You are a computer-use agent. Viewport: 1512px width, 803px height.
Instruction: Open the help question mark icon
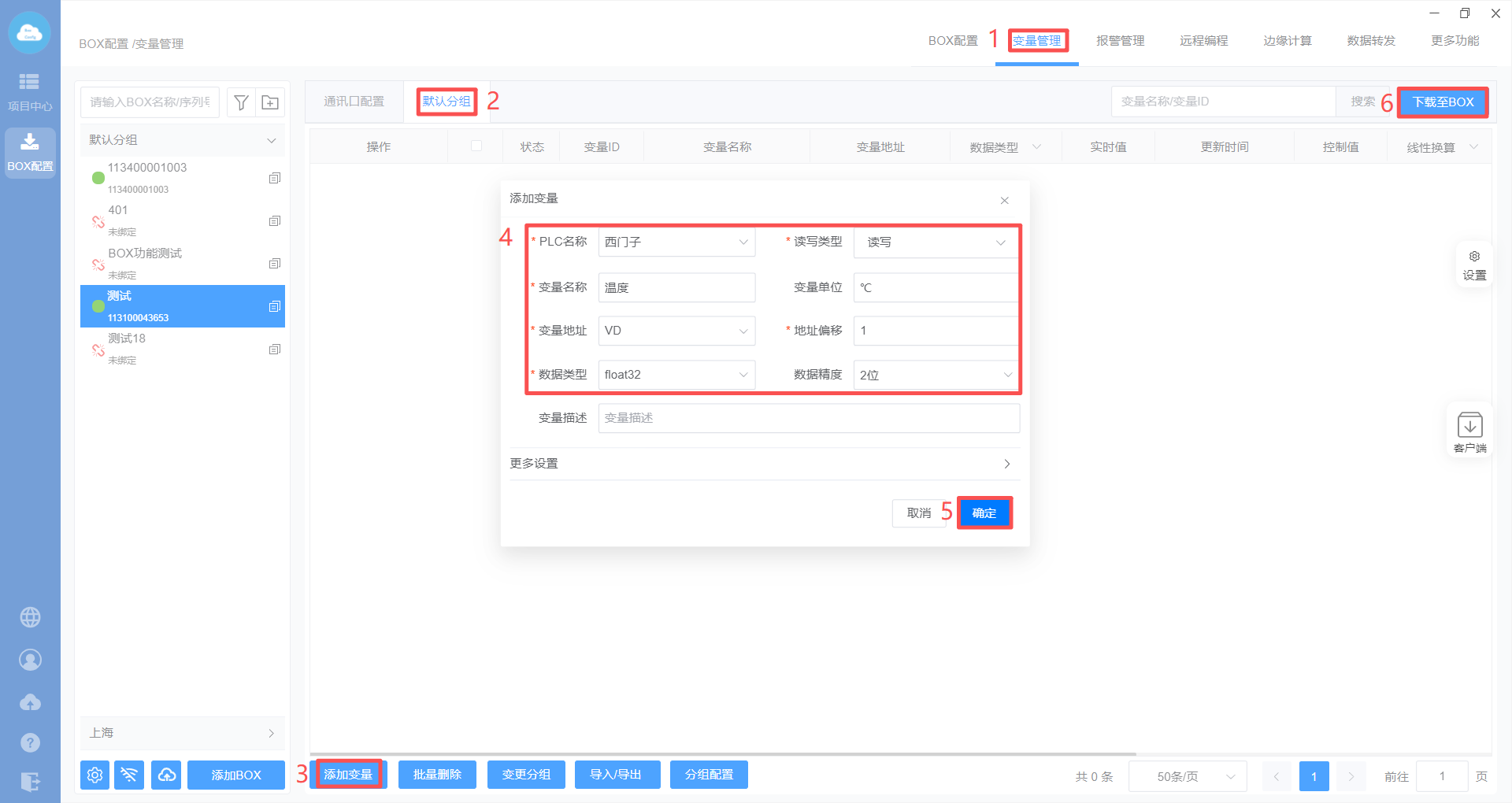(30, 742)
